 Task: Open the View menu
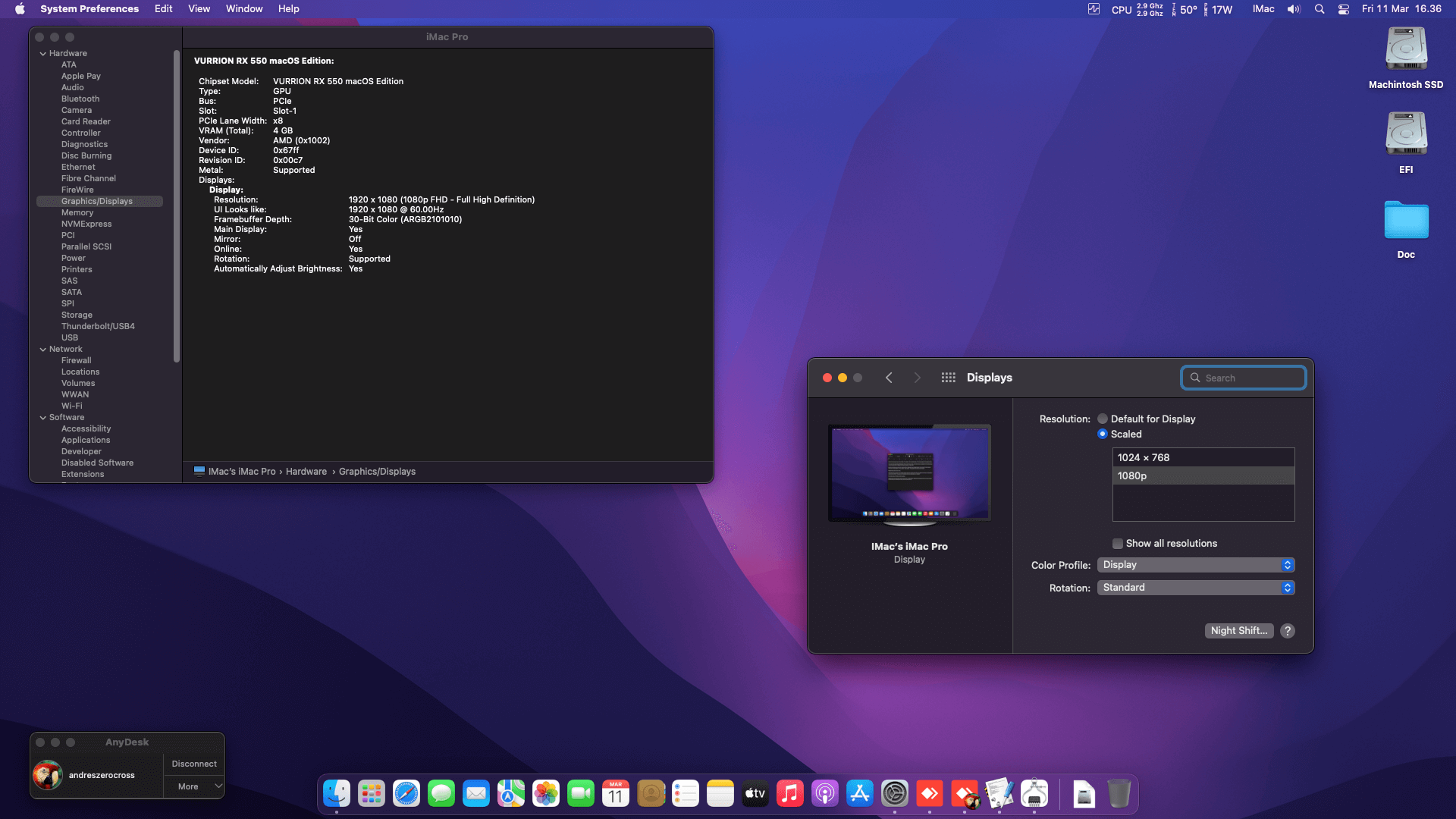pos(199,9)
